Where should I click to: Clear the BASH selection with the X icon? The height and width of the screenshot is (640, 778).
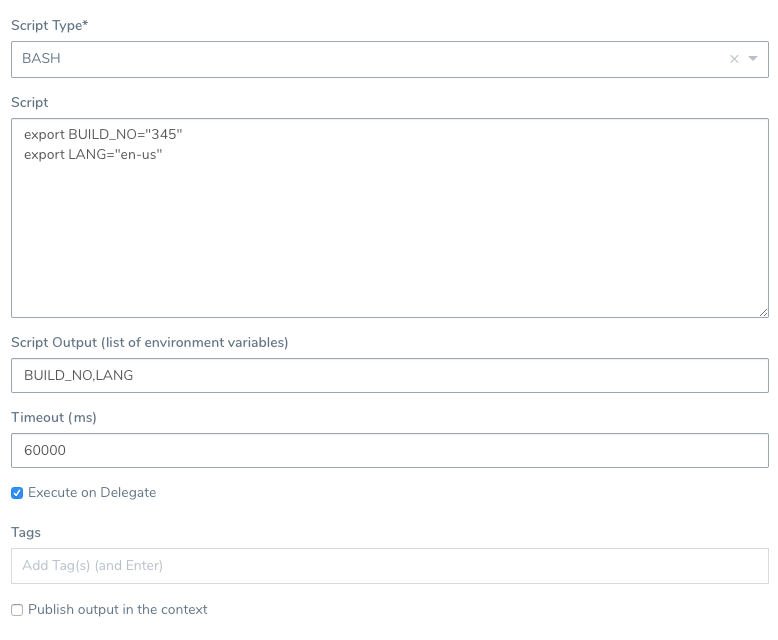(734, 59)
